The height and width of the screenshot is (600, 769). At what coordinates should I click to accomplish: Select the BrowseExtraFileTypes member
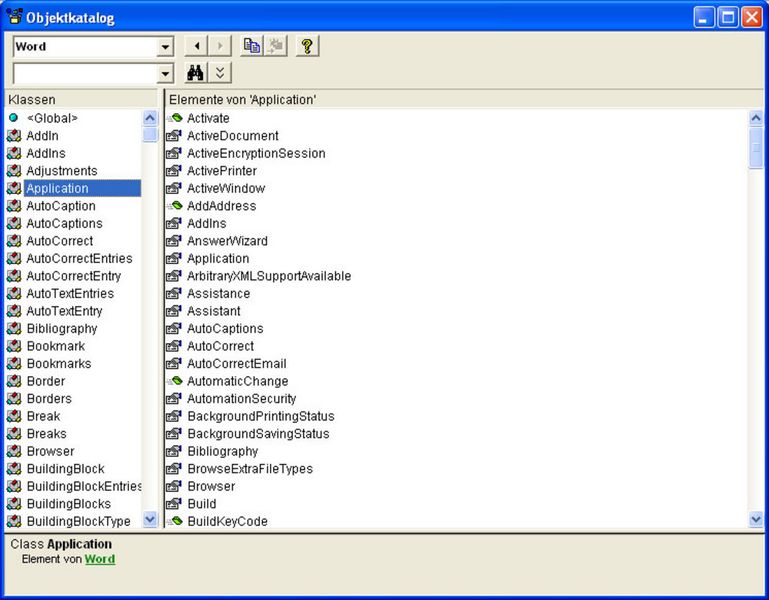[x=250, y=469]
